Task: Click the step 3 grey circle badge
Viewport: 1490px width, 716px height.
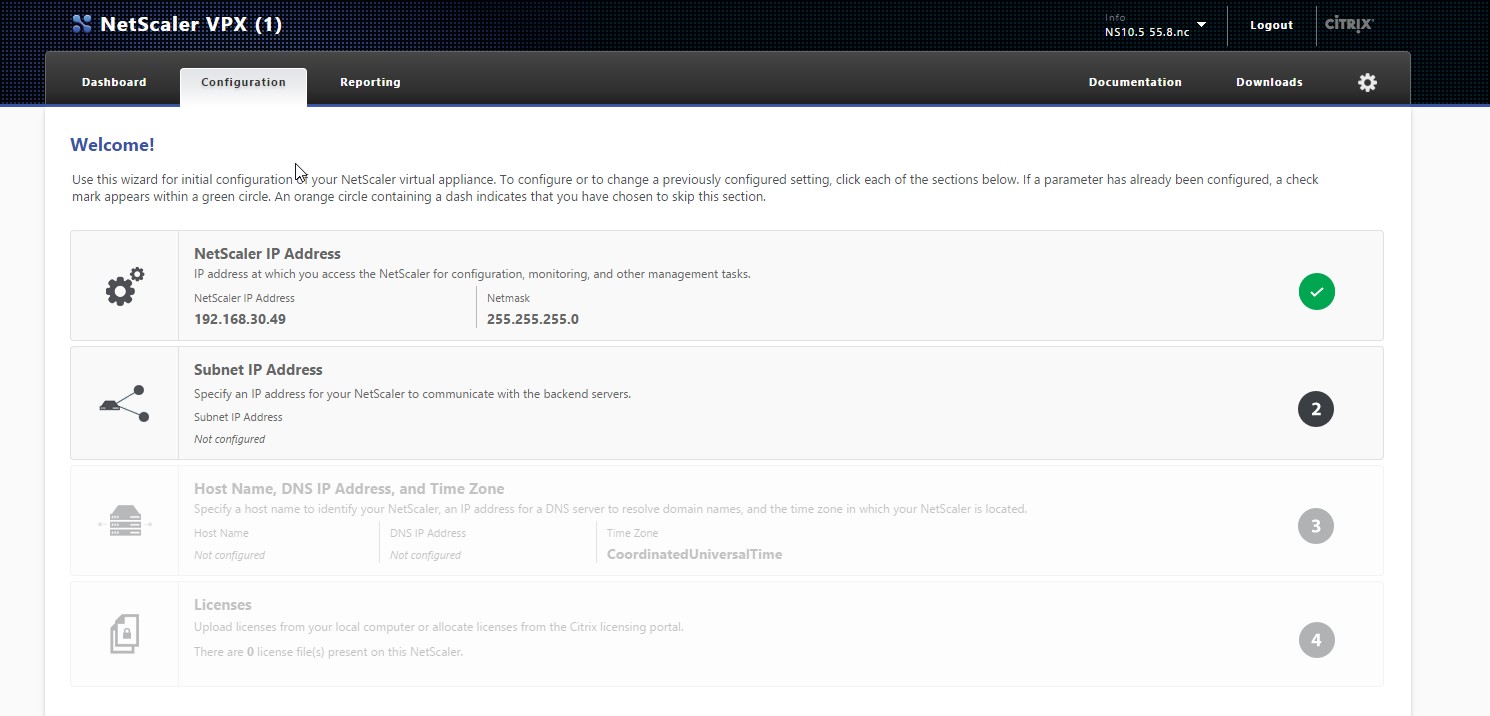Action: 1316,526
